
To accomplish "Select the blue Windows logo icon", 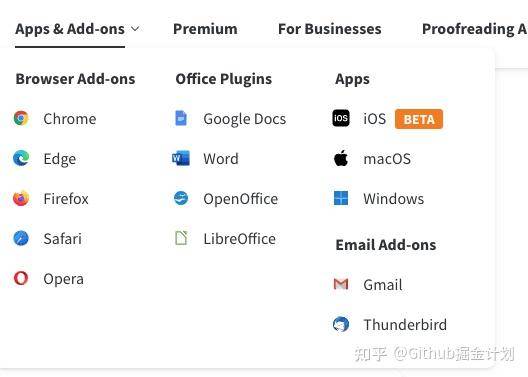I will pos(341,198).
